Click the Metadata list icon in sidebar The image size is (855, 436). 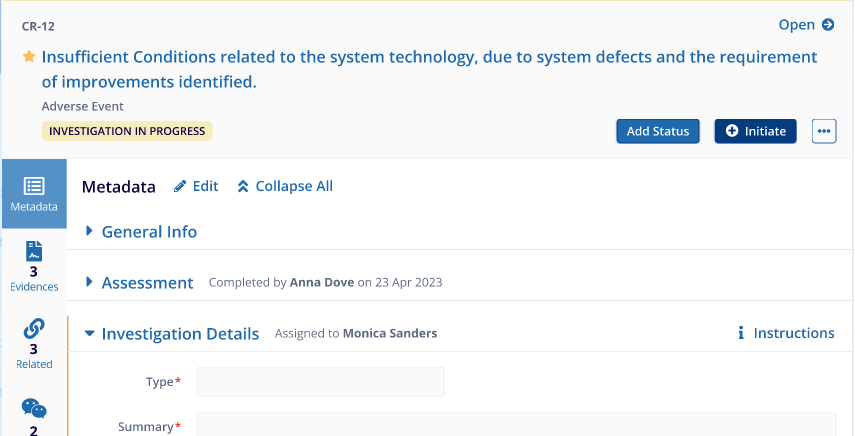point(34,186)
